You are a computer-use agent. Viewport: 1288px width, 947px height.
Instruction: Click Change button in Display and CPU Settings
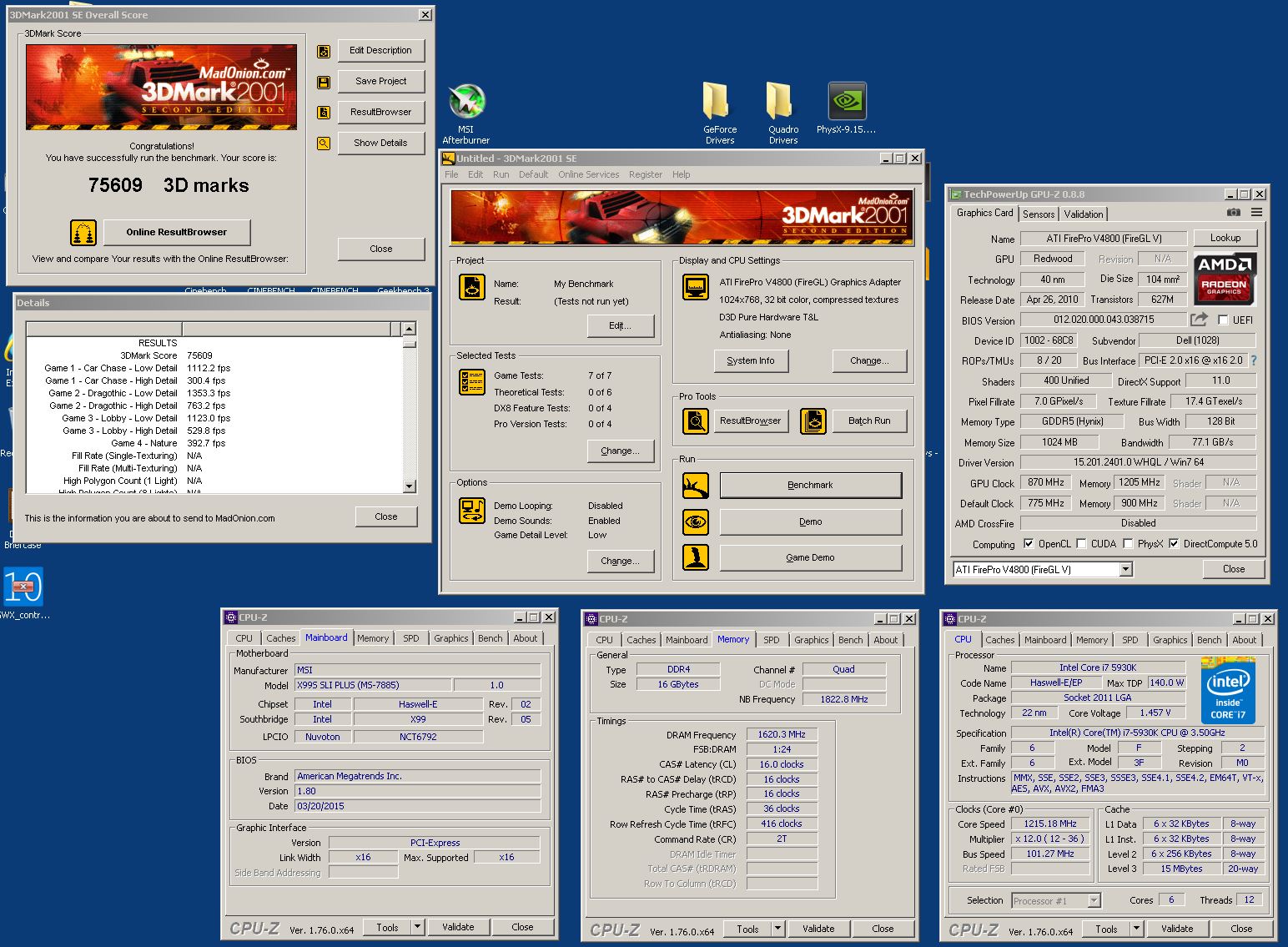(869, 360)
